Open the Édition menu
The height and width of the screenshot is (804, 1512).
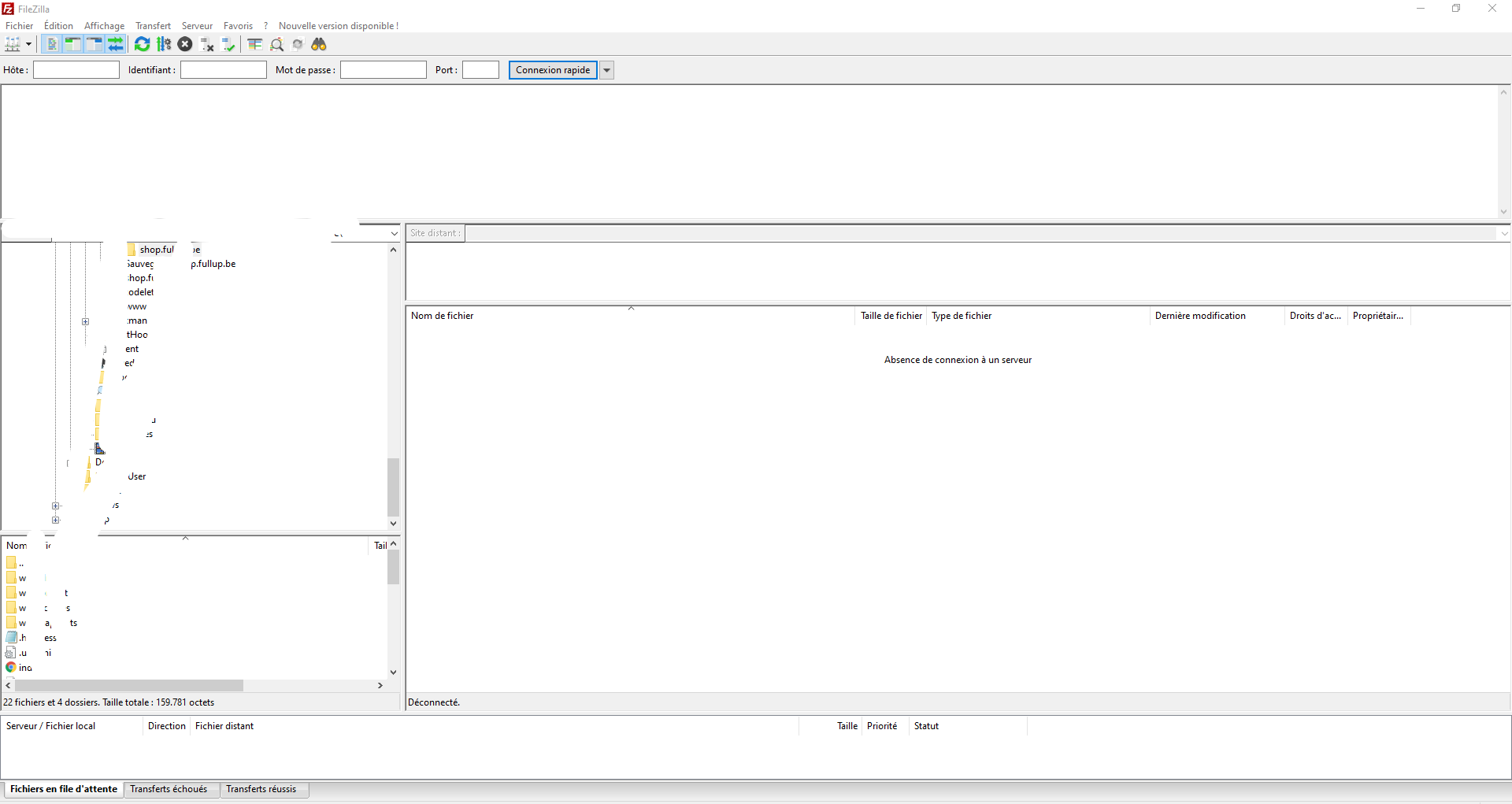click(x=58, y=26)
